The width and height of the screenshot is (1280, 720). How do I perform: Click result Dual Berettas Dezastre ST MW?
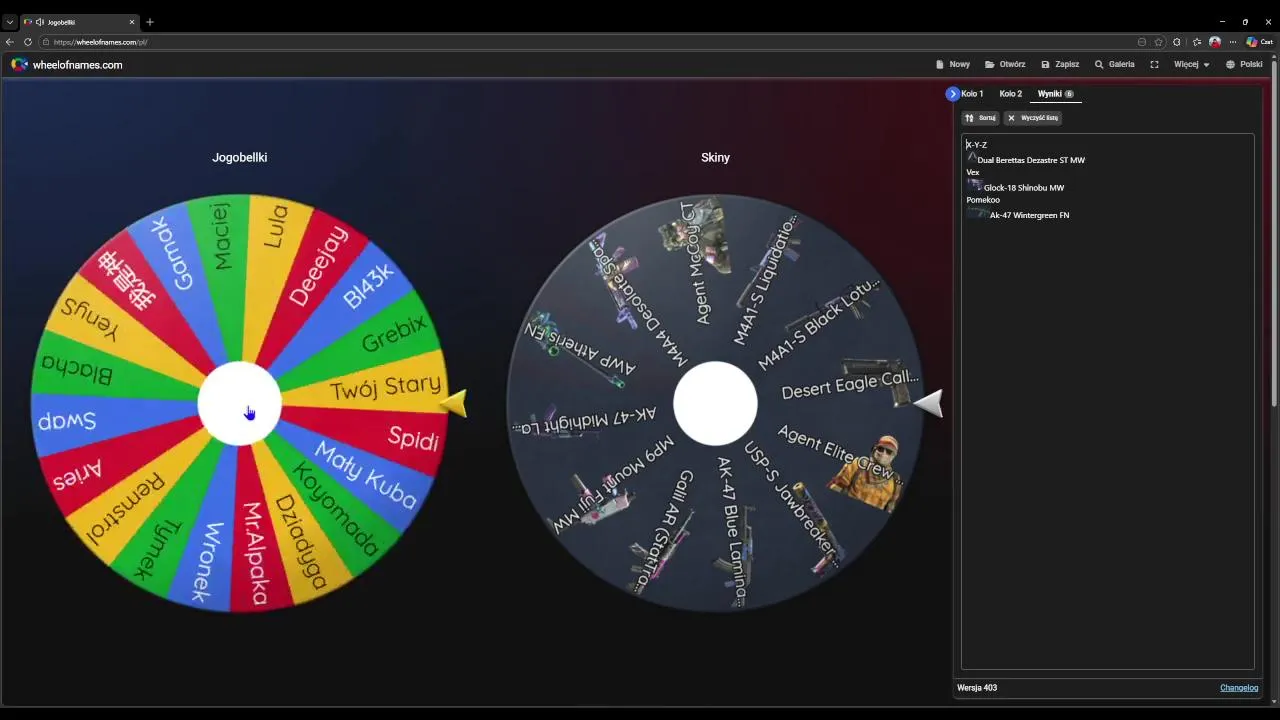[x=1031, y=160]
